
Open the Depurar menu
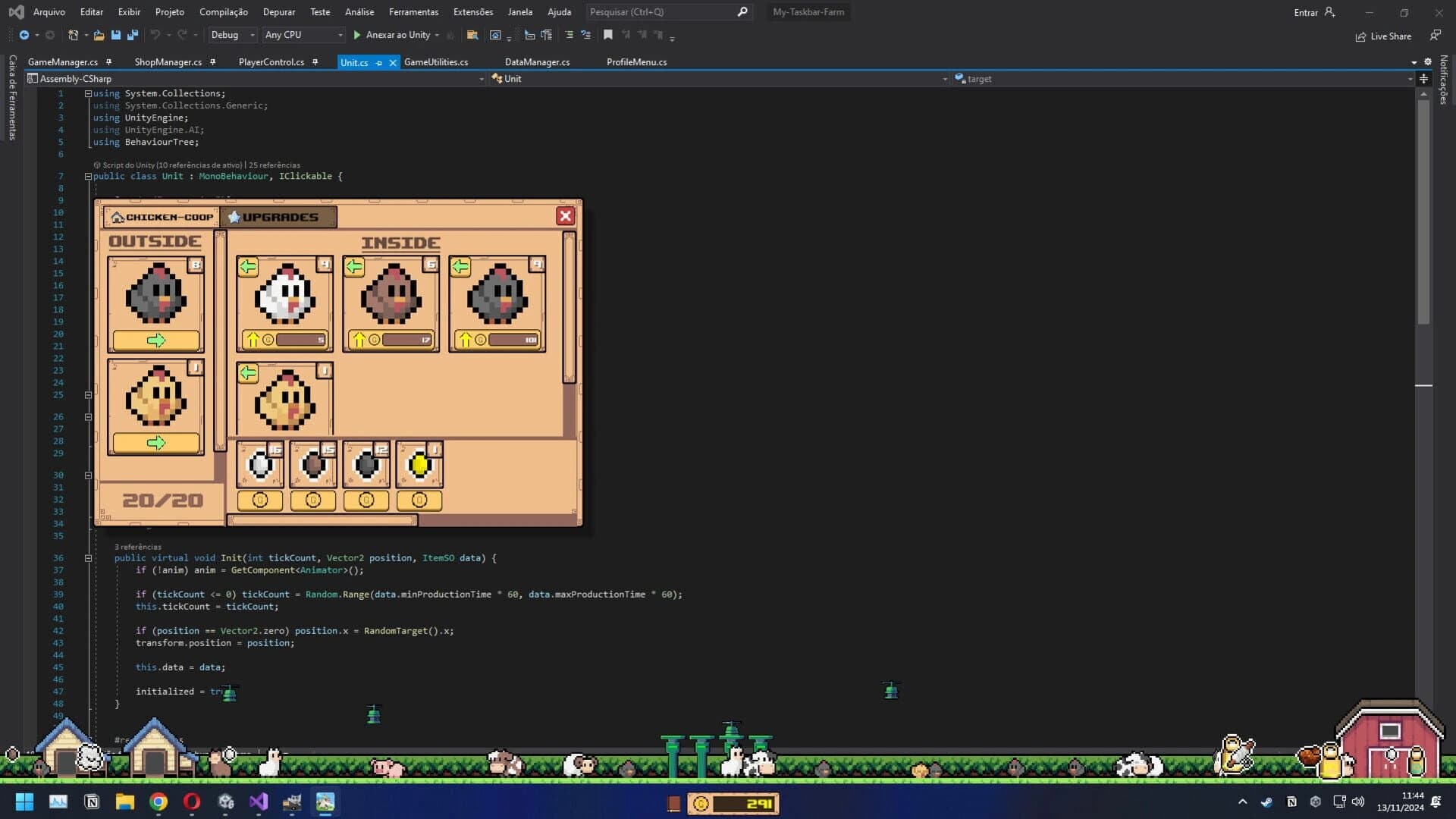click(279, 11)
